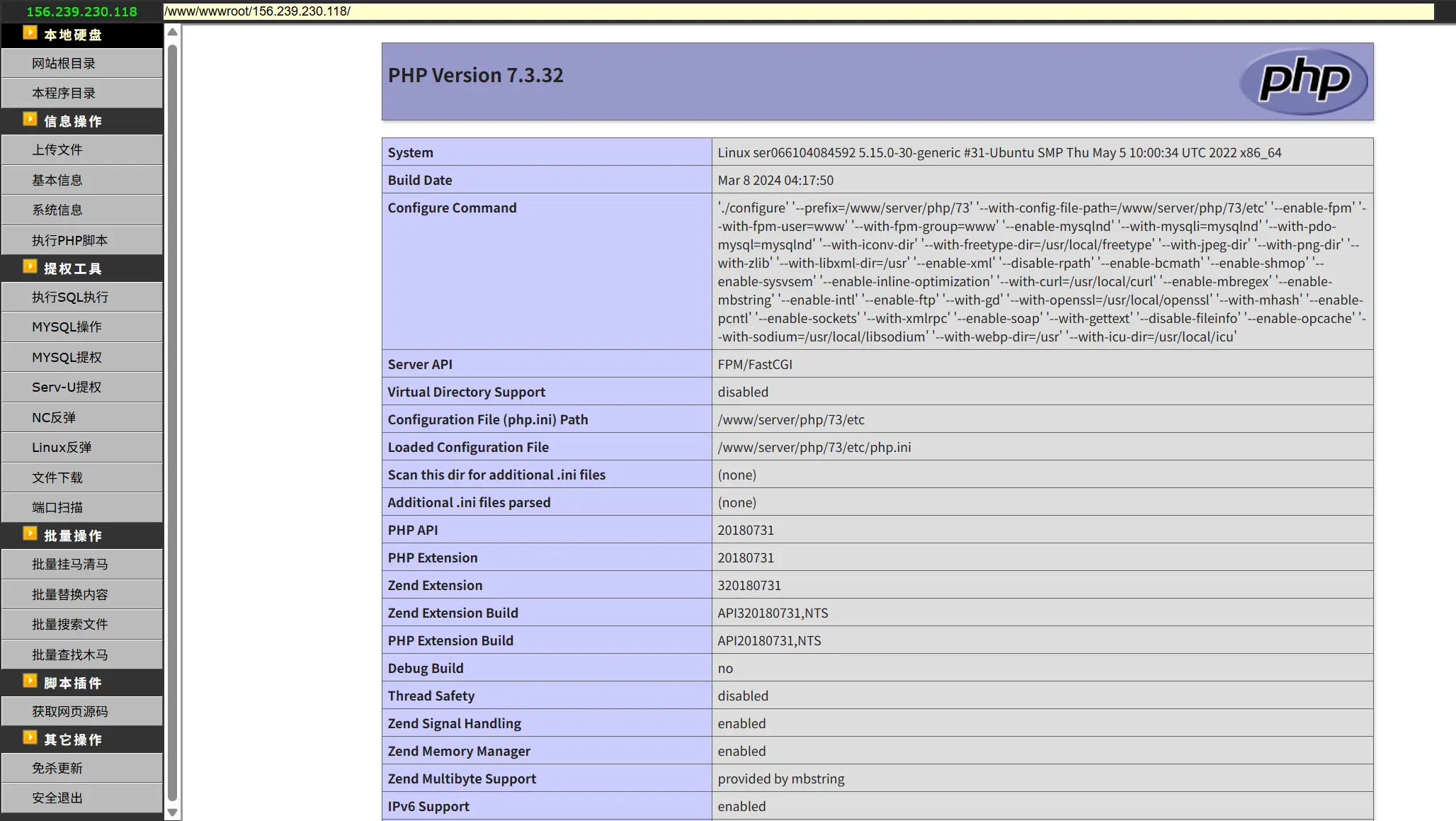Click the Linux反弹 button

click(x=82, y=448)
